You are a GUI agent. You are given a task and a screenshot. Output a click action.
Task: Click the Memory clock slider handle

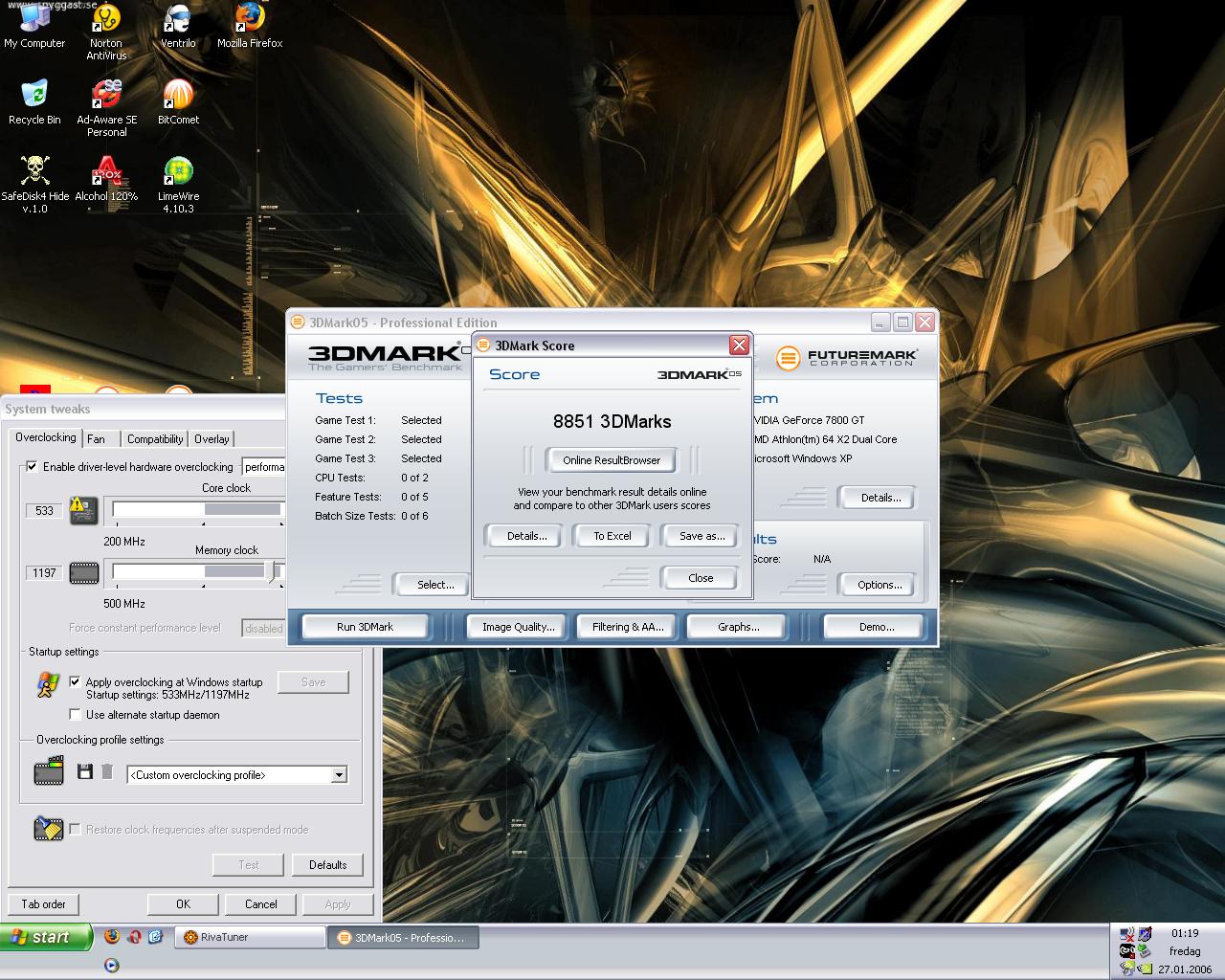click(x=272, y=571)
